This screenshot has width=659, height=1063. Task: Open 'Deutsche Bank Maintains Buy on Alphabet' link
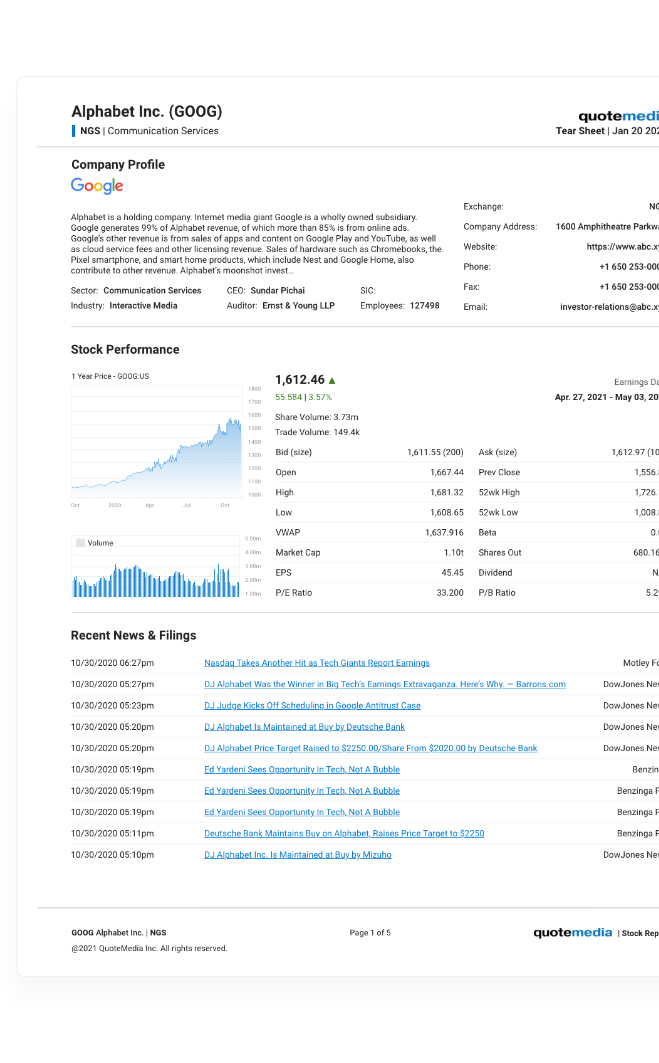click(344, 833)
